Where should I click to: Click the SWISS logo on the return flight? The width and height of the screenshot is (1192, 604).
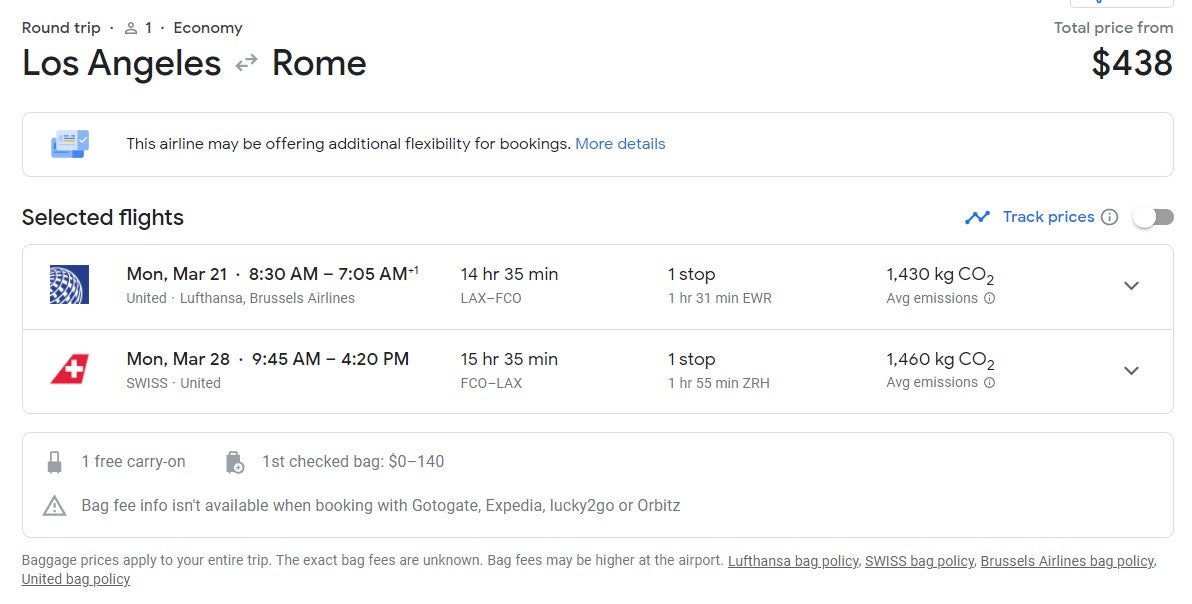(x=68, y=370)
